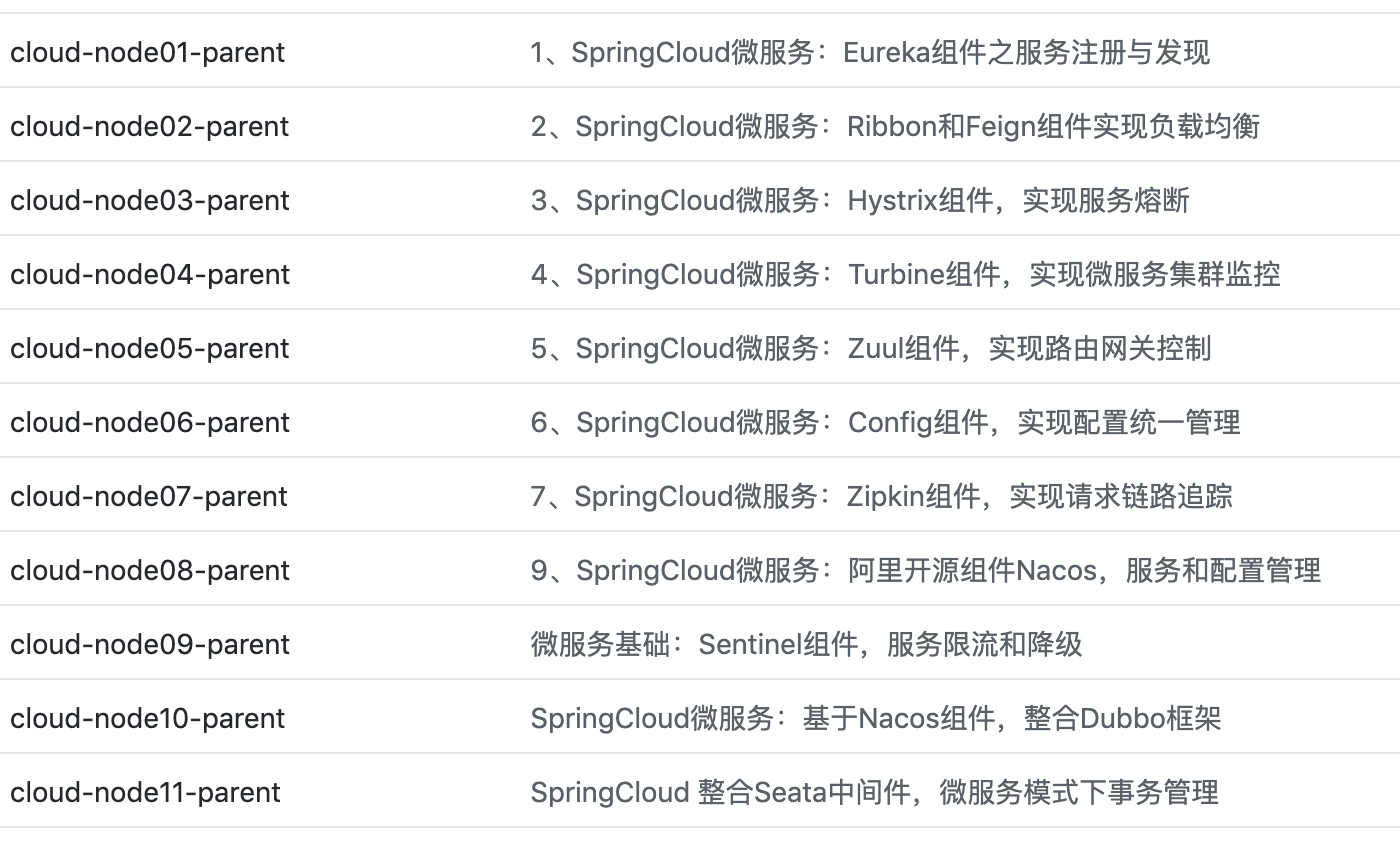Image resolution: width=1400 pixels, height=846 pixels.
Task: Click the Sentinel组件 rate limiting description
Action: point(806,644)
